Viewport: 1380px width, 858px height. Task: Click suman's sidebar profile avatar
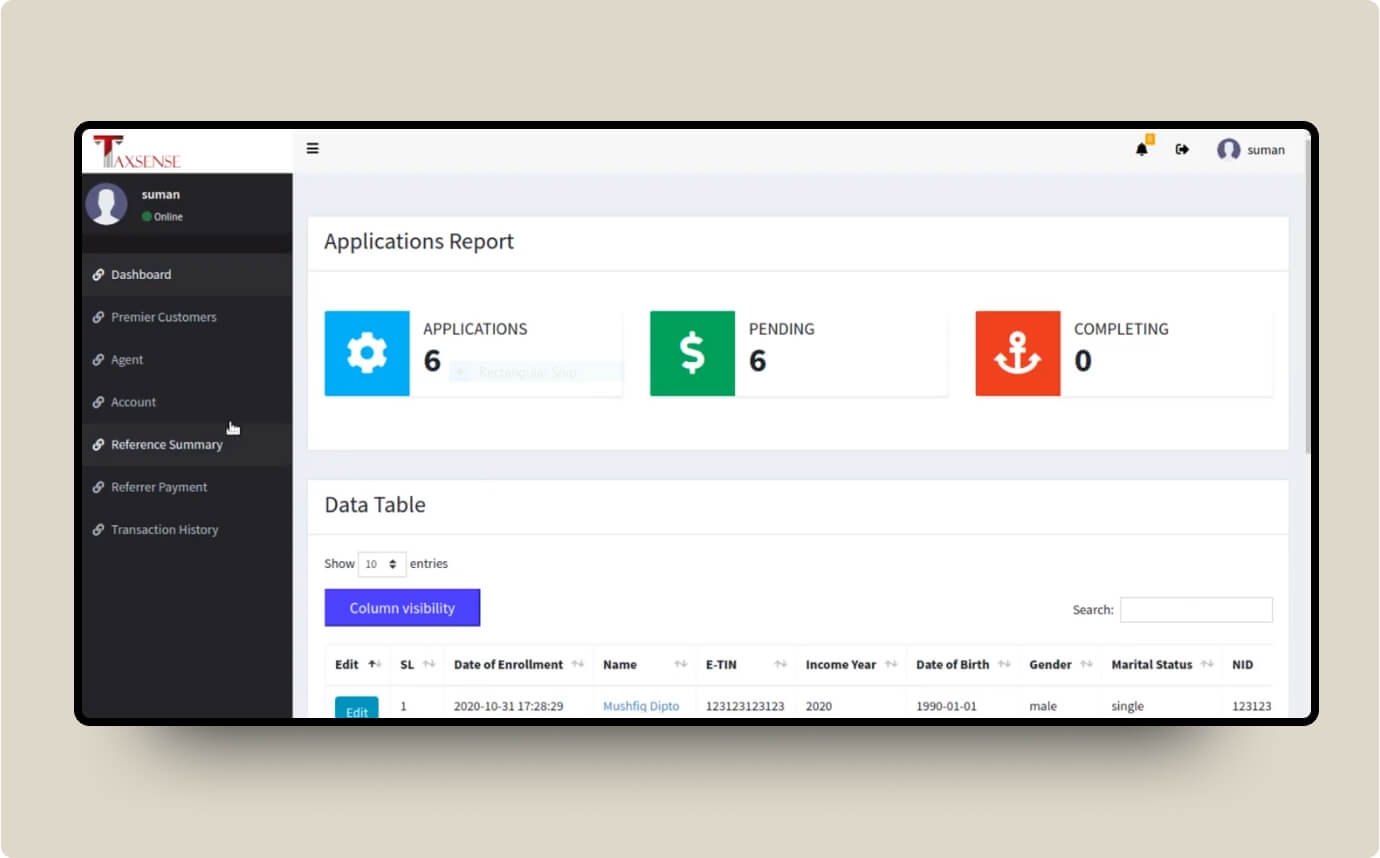pos(106,204)
